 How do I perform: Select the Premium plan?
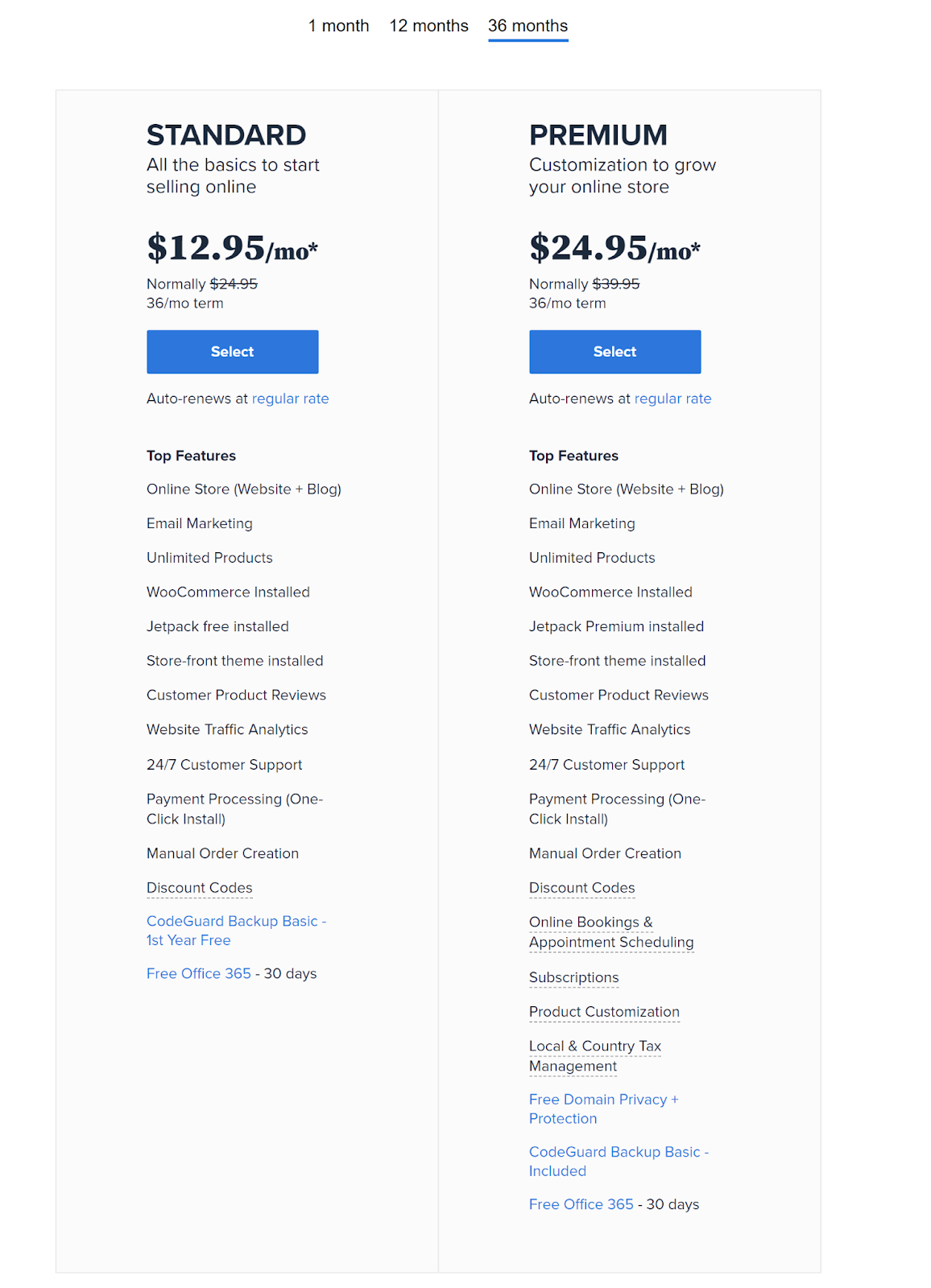(614, 352)
